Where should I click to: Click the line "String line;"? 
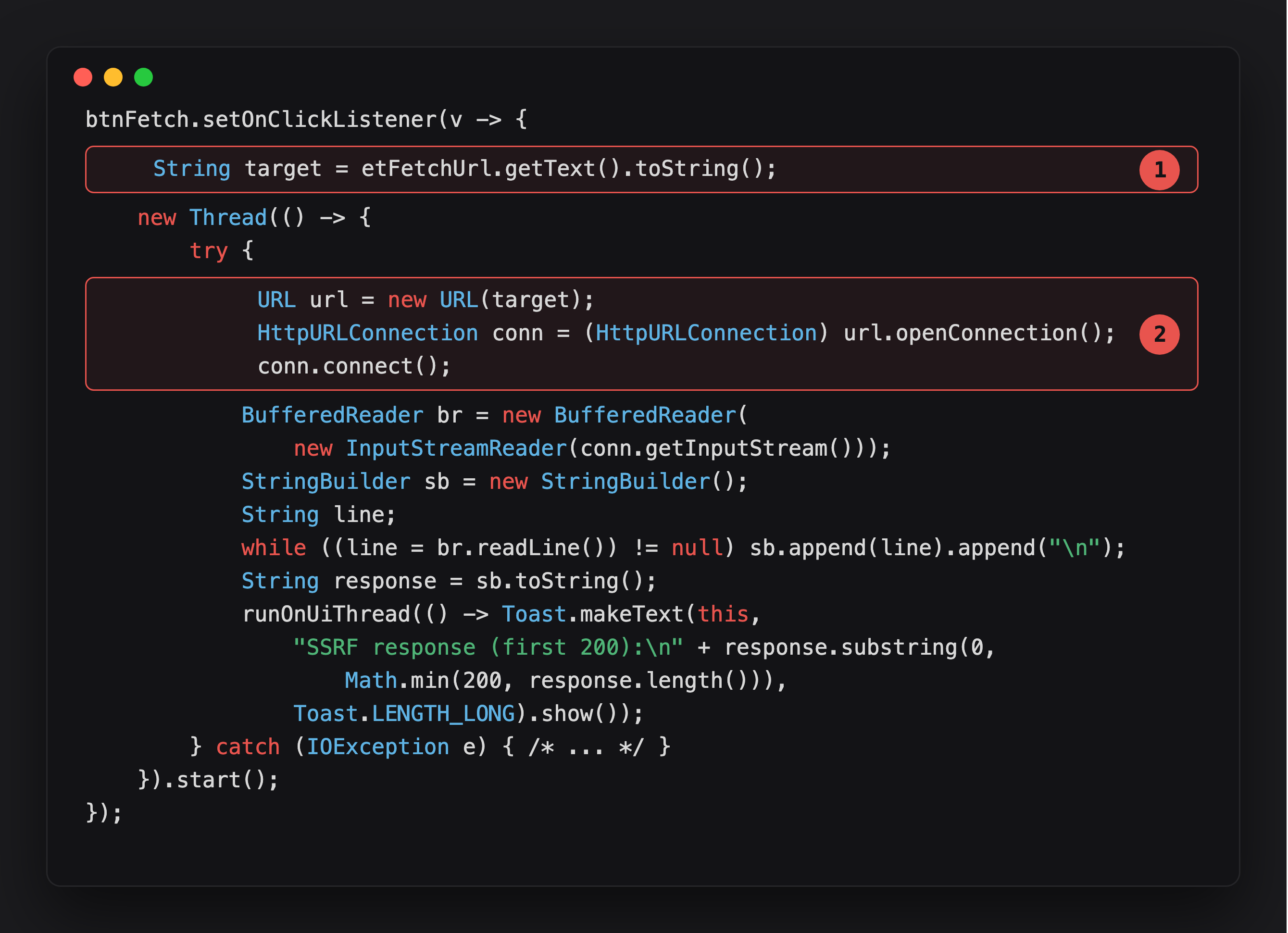(319, 515)
